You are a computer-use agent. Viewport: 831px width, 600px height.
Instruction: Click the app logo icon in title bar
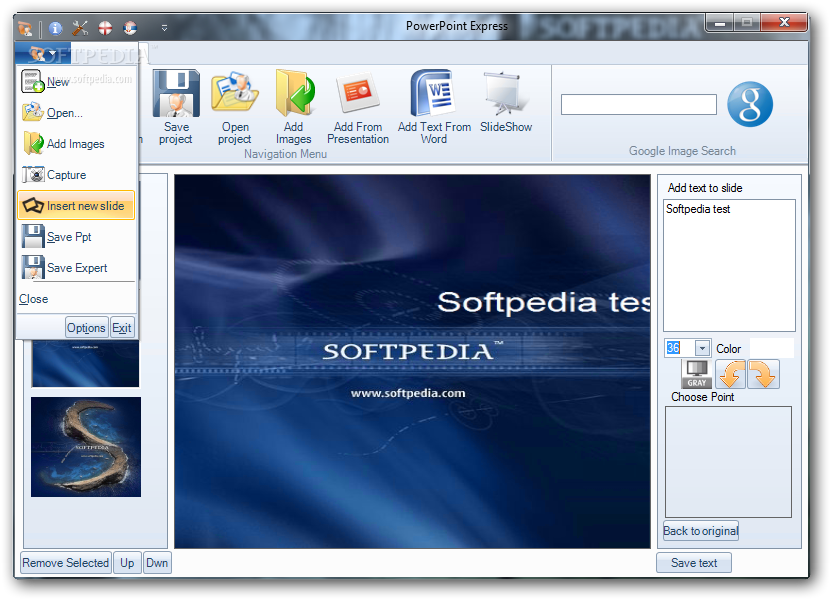click(25, 28)
